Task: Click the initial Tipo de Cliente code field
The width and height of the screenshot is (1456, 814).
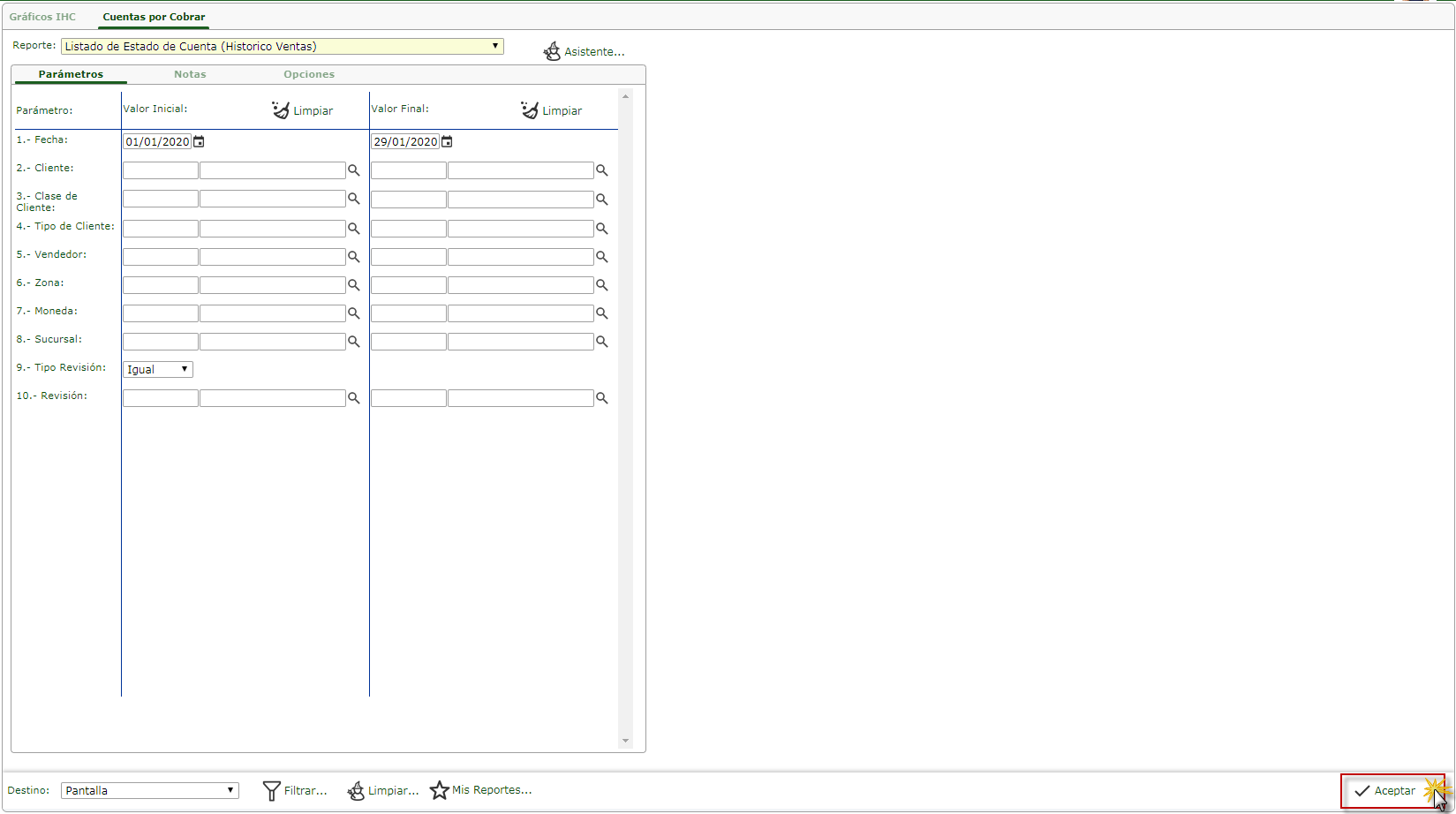Action: click(160, 229)
